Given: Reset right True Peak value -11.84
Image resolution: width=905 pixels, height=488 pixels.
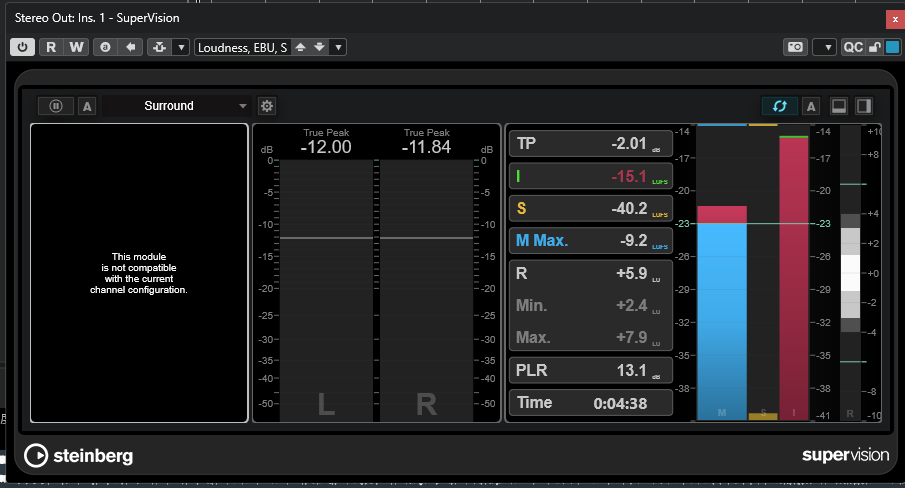Looking at the screenshot, I should click(x=427, y=147).
